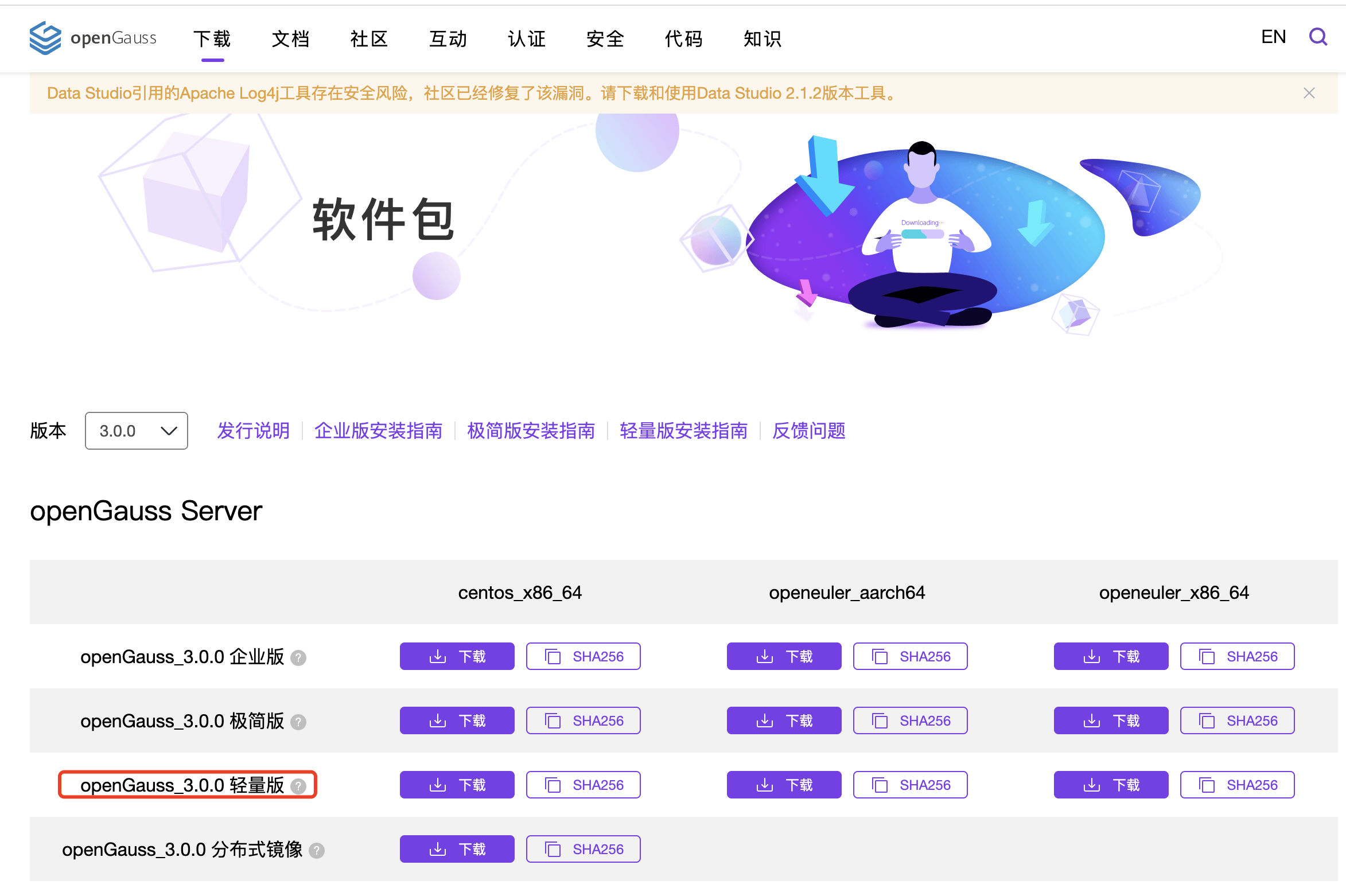The width and height of the screenshot is (1346, 896).
Task: Download 企业版 for centos_x86_64
Action: (457, 656)
